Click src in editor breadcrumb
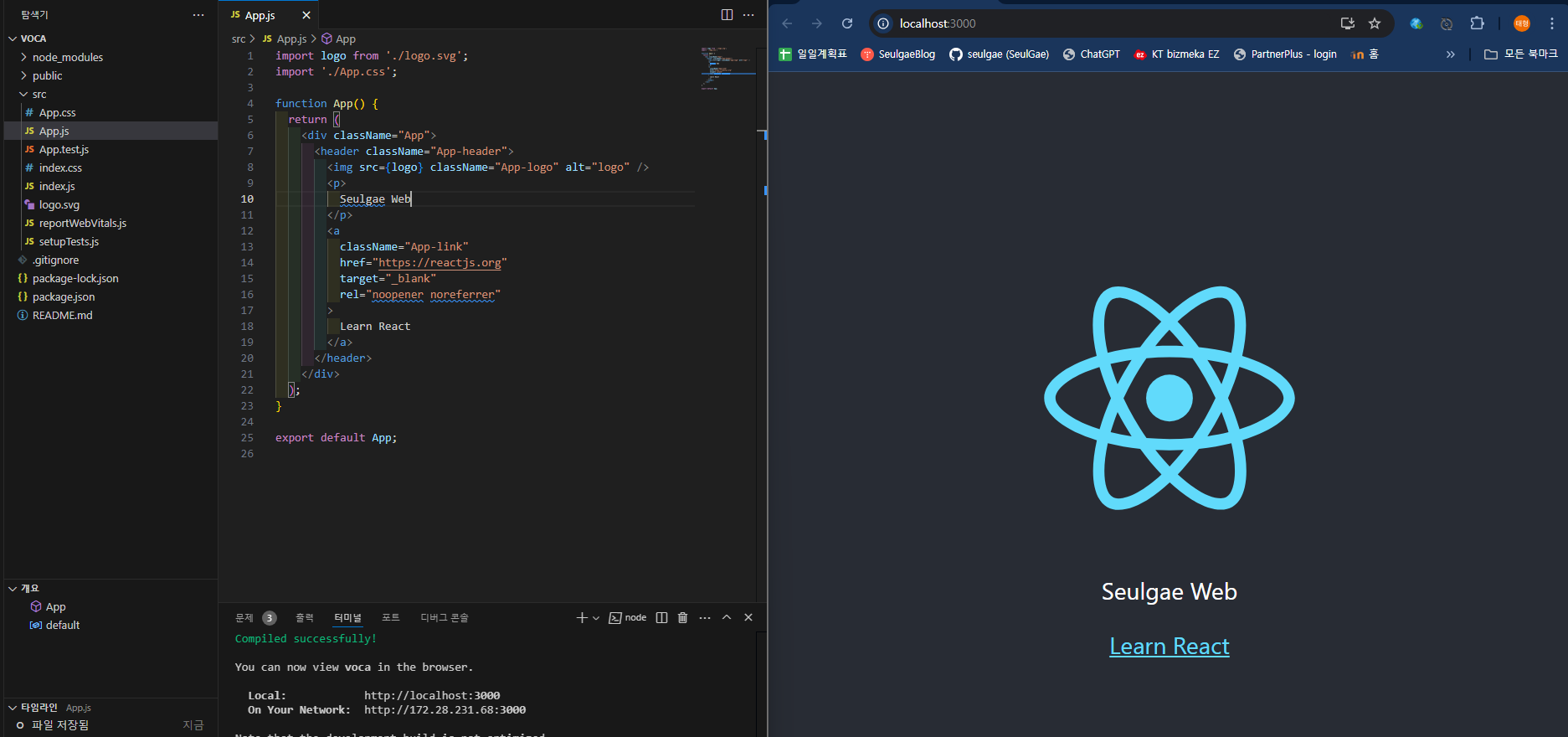 point(239,39)
